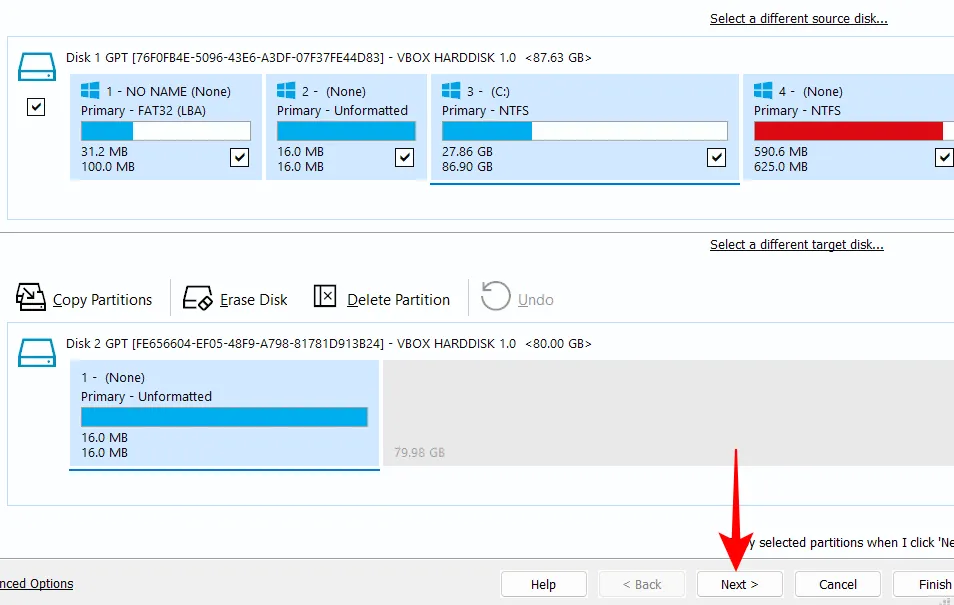The height and width of the screenshot is (605, 954).
Task: Click partition 1 usage bar 31.2 MB
Action: point(165,131)
